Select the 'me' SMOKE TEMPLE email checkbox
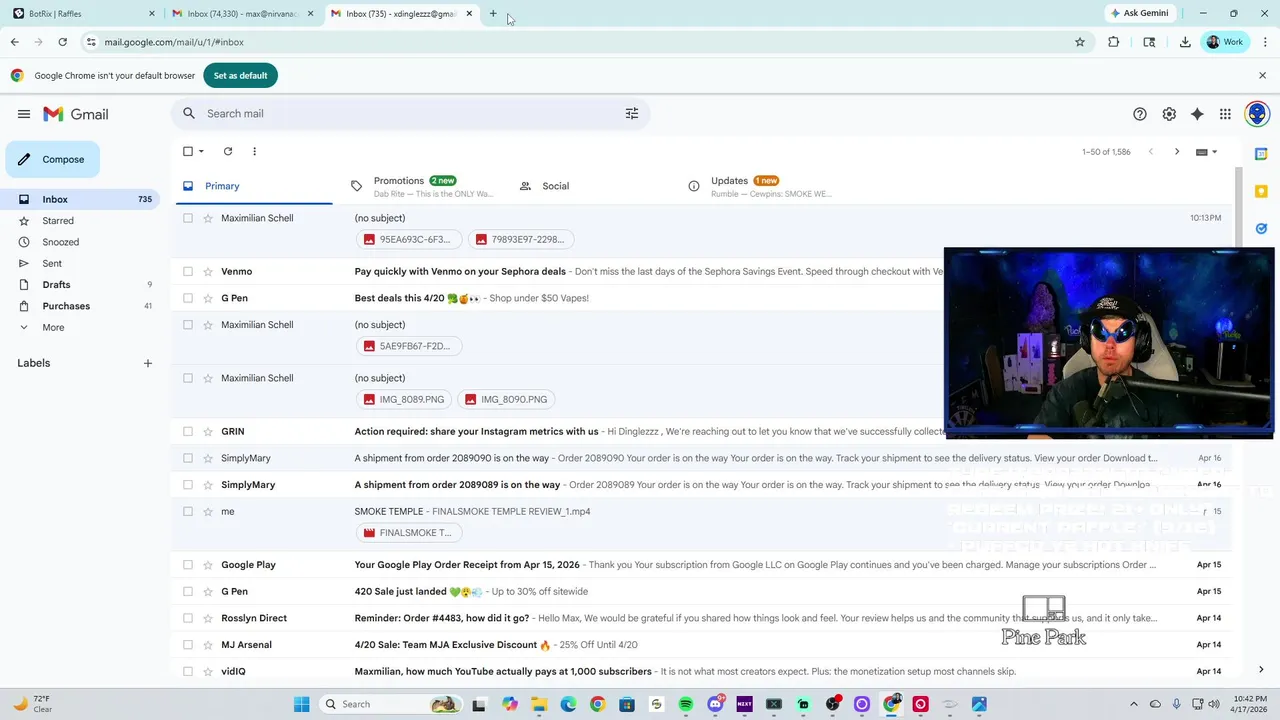The width and height of the screenshot is (1280, 720). click(188, 512)
